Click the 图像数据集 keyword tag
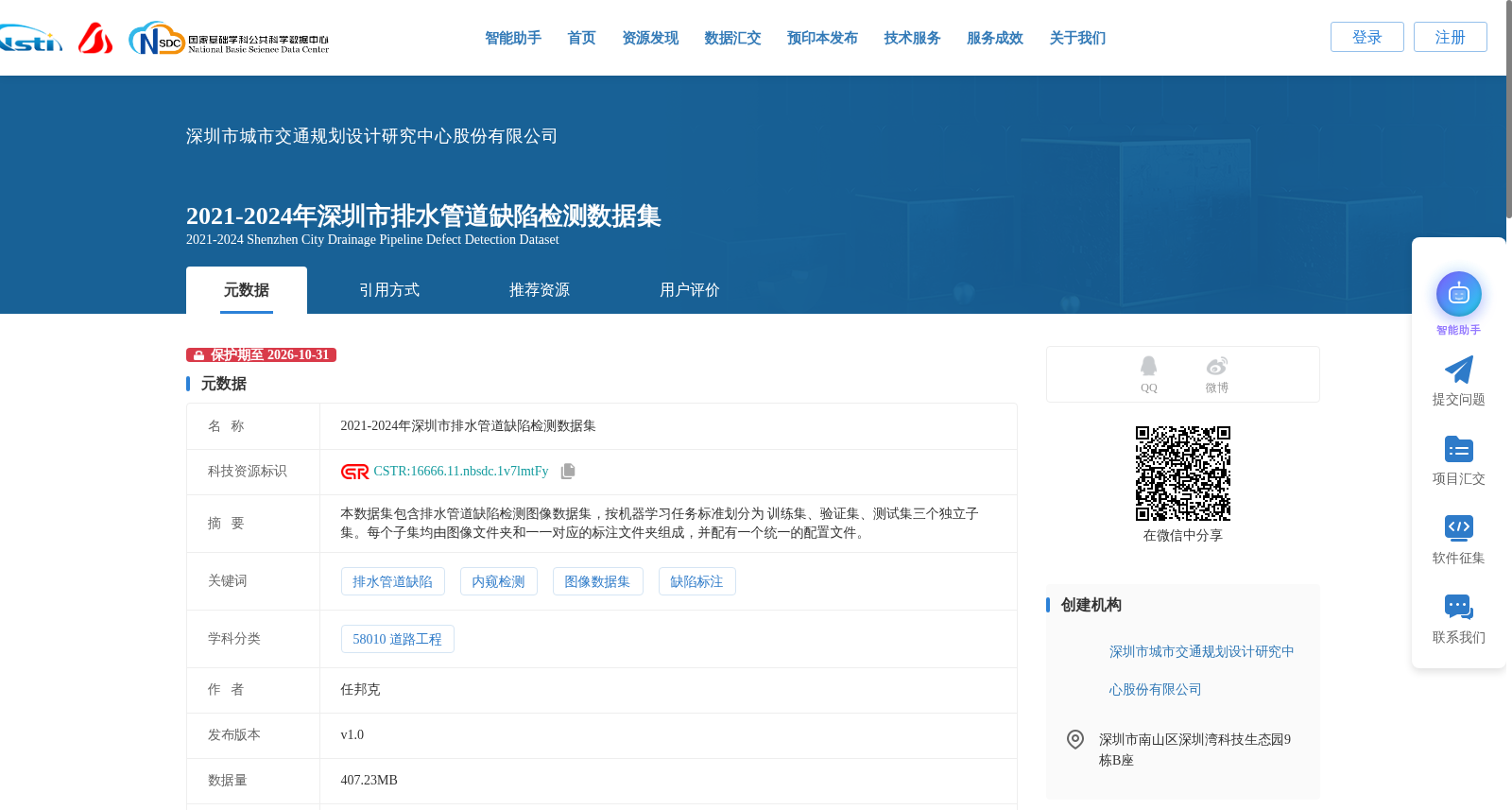Screen dimensions: 1512x810 597,581
